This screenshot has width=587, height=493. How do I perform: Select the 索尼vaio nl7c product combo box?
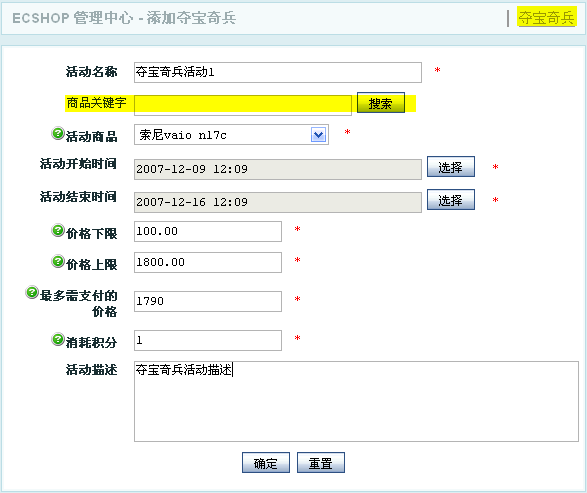click(231, 135)
